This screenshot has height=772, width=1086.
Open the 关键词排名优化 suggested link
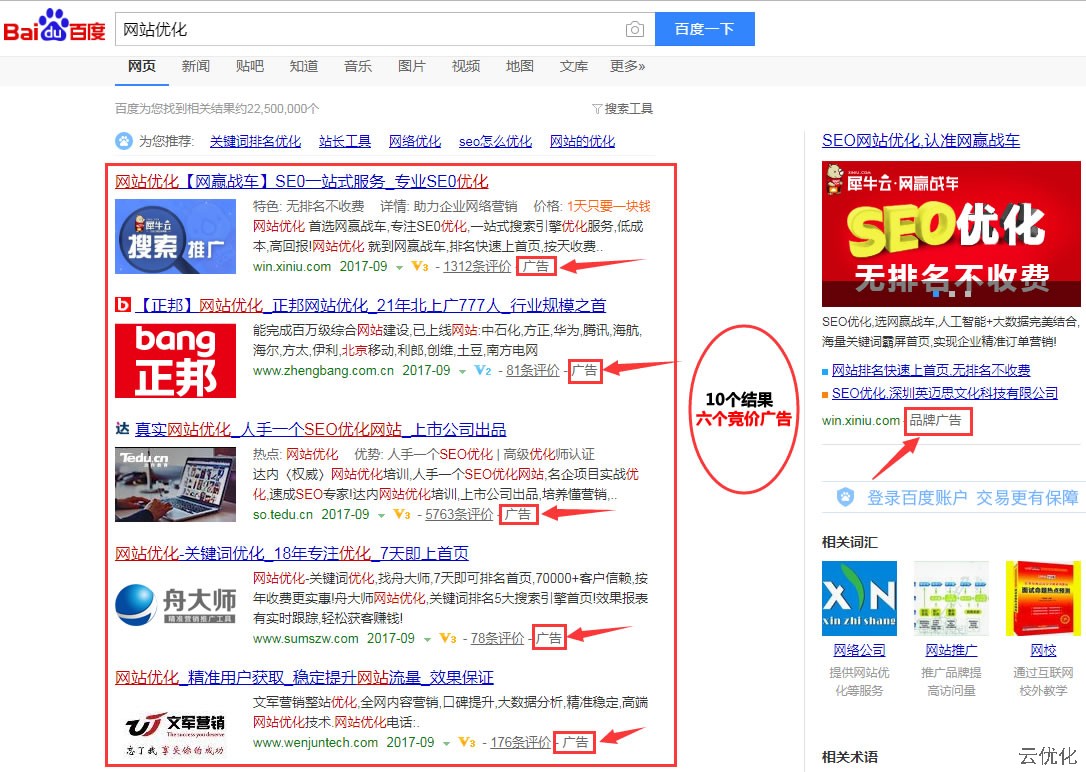pyautogui.click(x=255, y=141)
